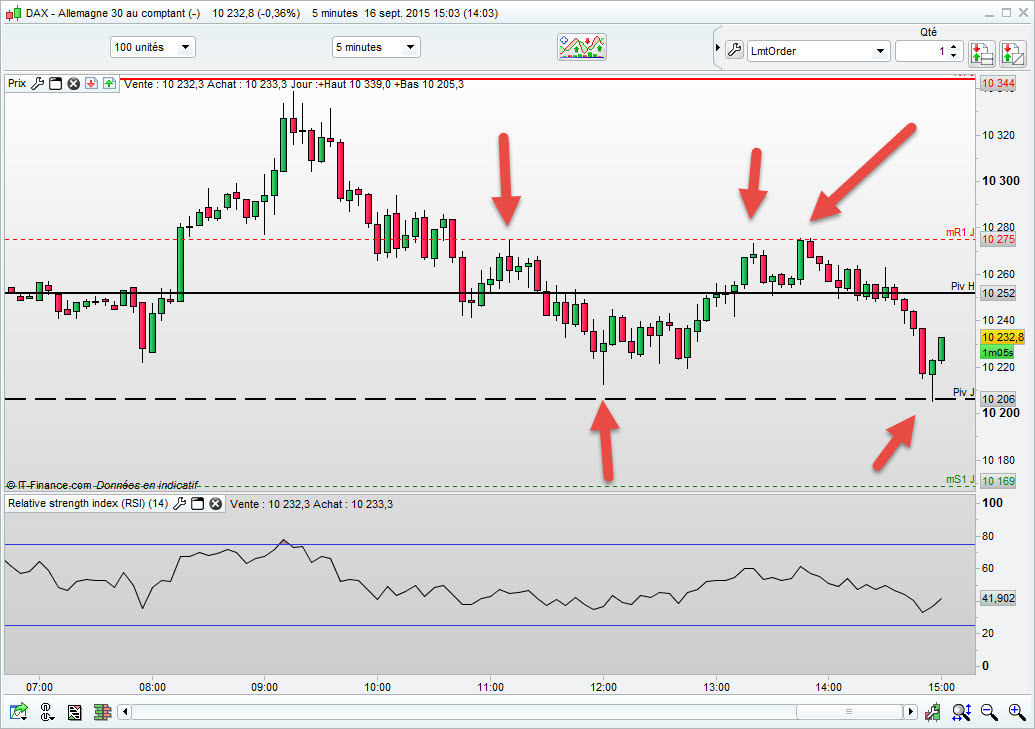Image resolution: width=1035 pixels, height=729 pixels.
Task: Click the 10 200 price axis label
Action: point(1001,413)
